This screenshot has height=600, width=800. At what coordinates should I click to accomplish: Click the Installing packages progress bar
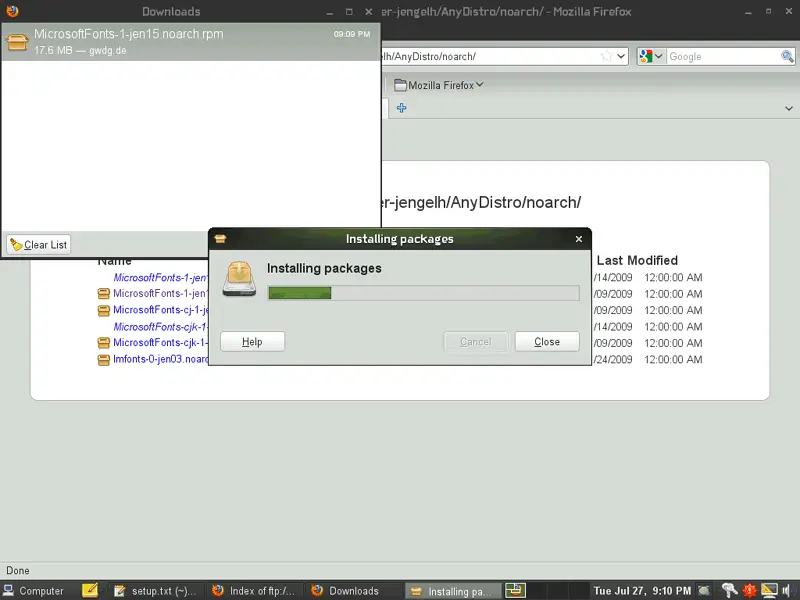coord(423,293)
